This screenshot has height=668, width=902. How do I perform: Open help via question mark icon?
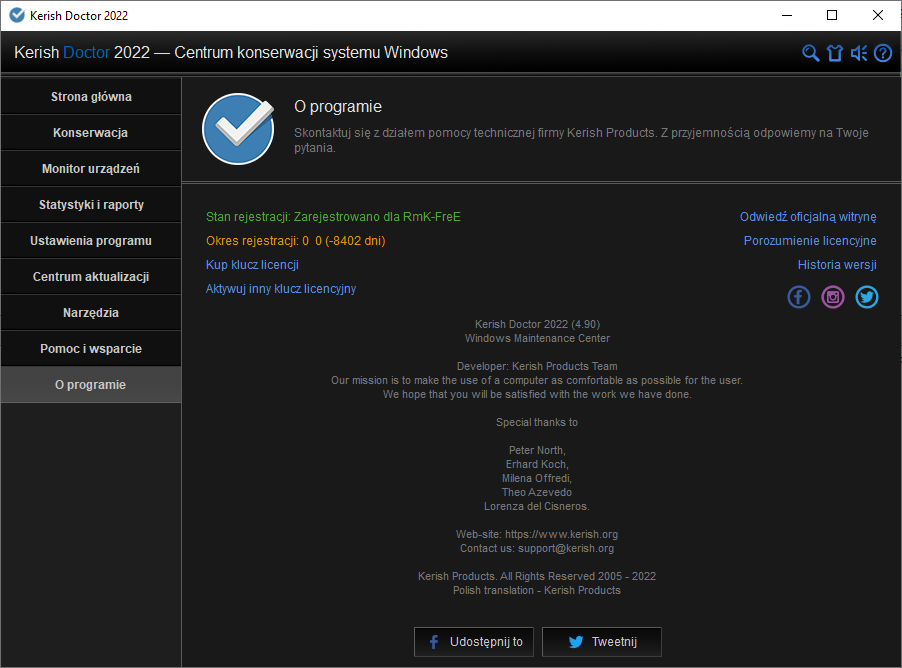click(883, 53)
